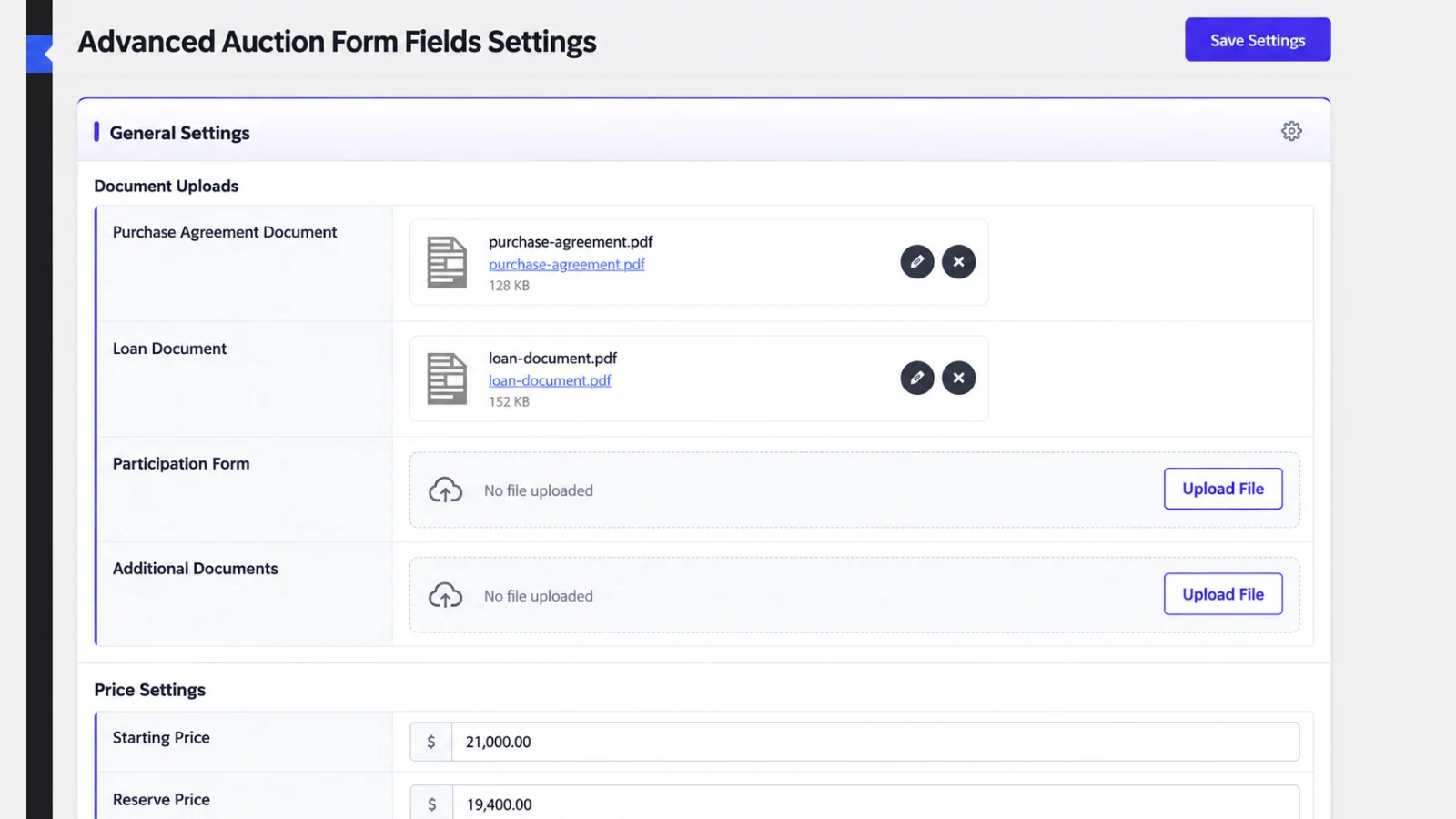Click the Price Settings heading
The image size is (1456, 819).
[x=150, y=690]
